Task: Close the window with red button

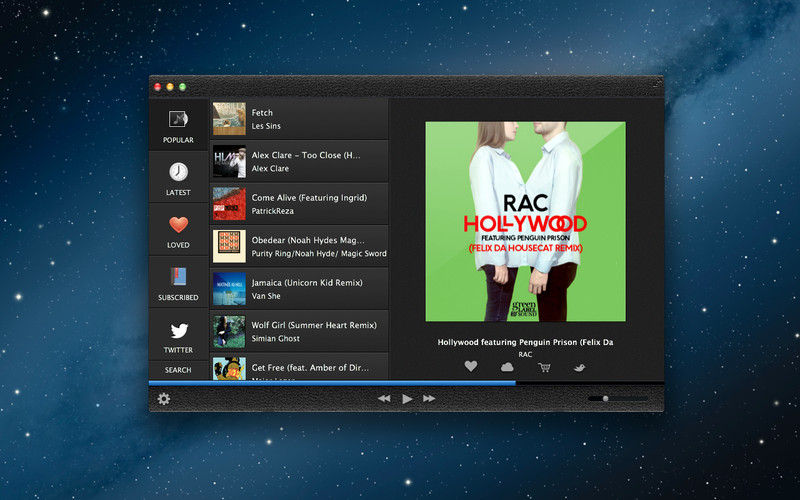Action: [x=158, y=87]
